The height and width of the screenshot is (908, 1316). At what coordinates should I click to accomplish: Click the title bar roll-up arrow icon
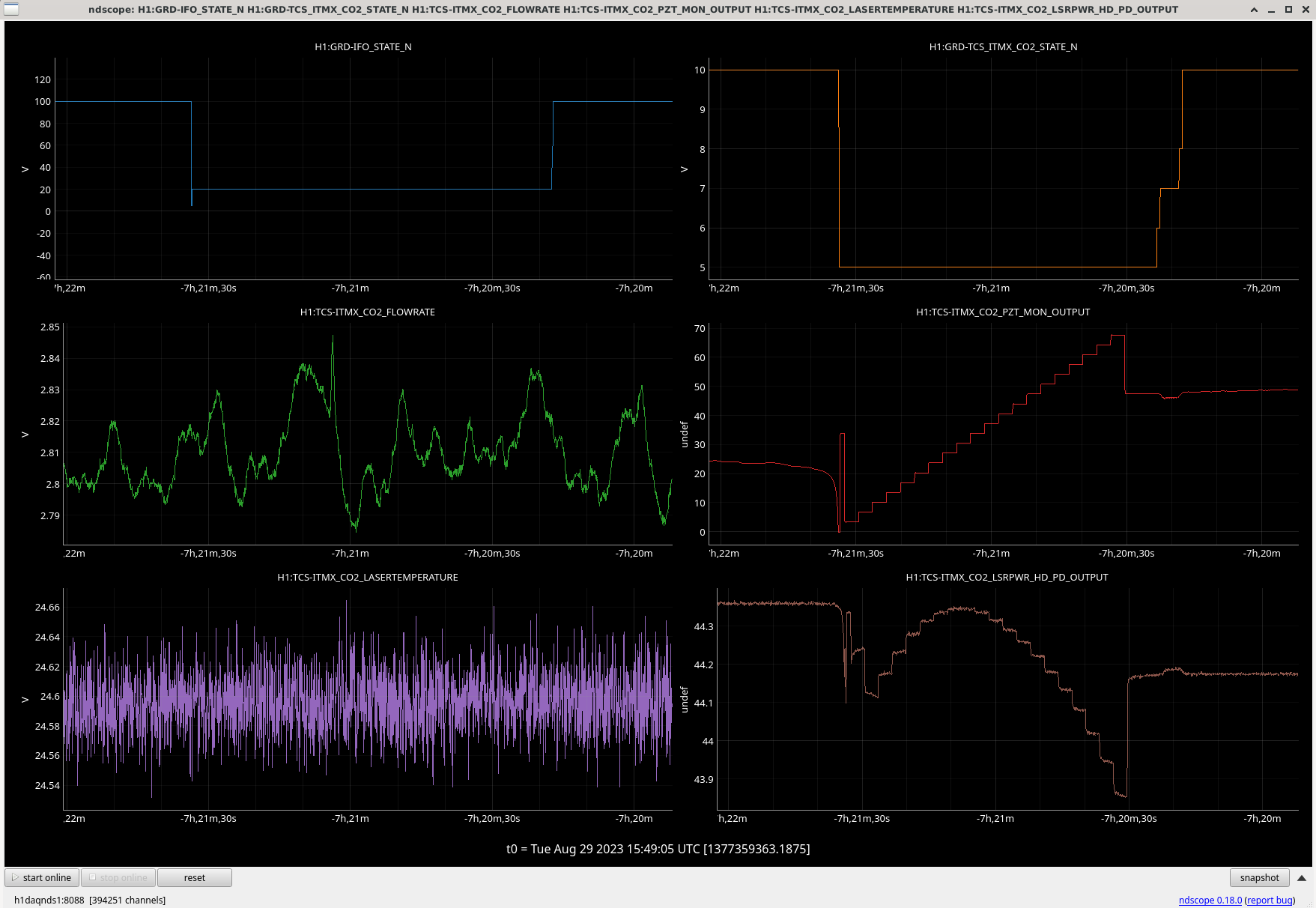click(x=1254, y=10)
